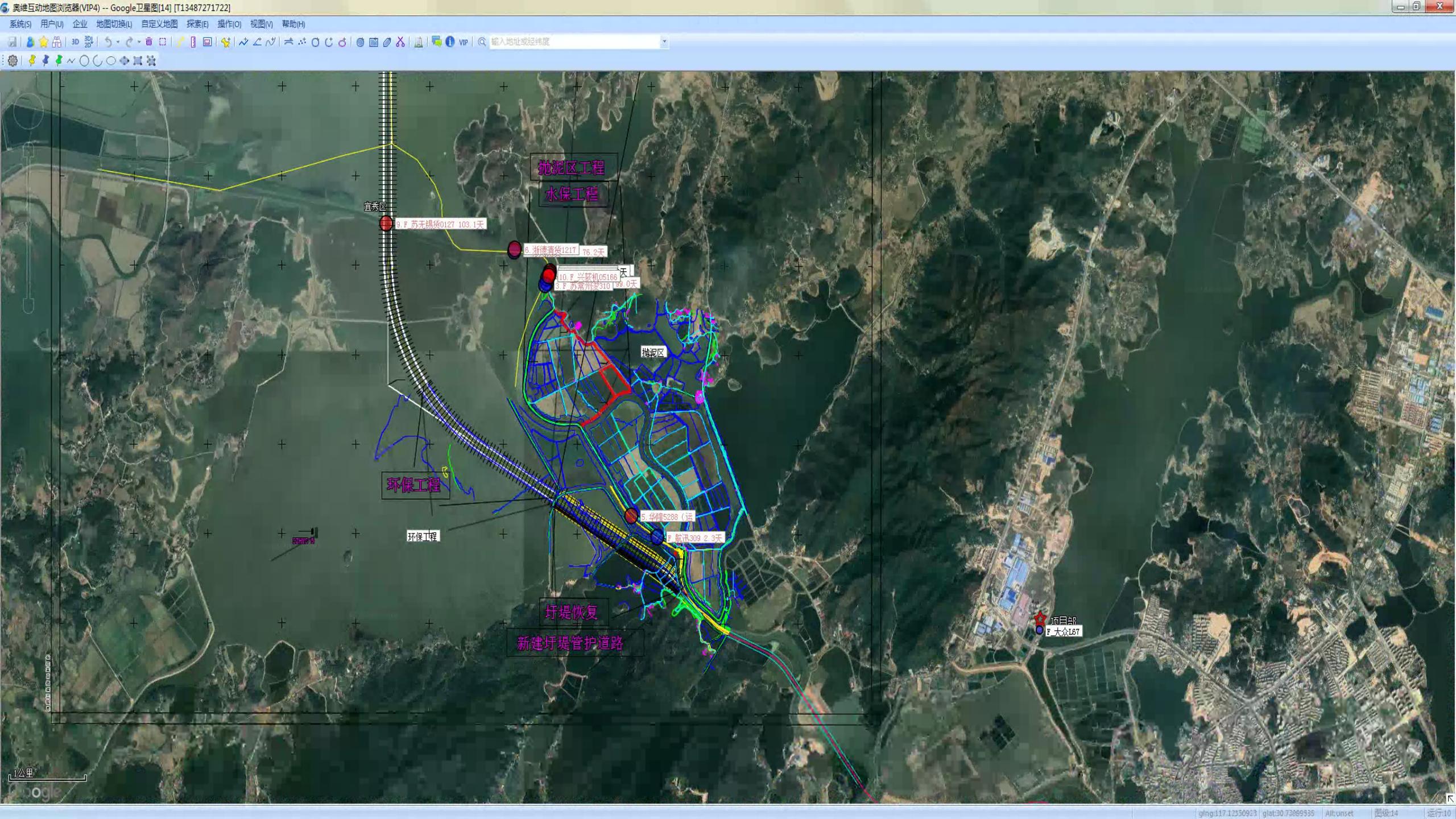Viewport: 1456px width, 819px height.
Task: Toggle the dashed rectangle selection tool
Action: tap(163, 42)
